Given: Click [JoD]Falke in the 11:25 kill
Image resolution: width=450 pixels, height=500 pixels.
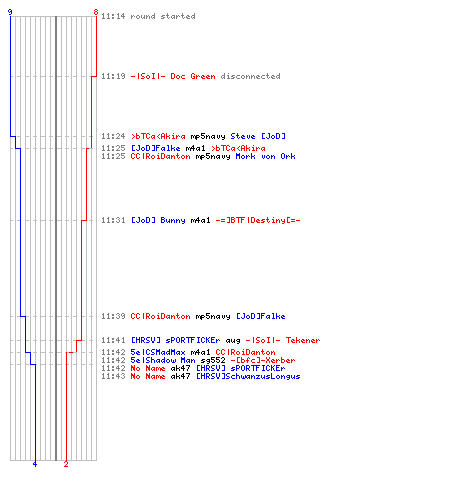Looking at the screenshot, I should pyautogui.click(x=156, y=148).
